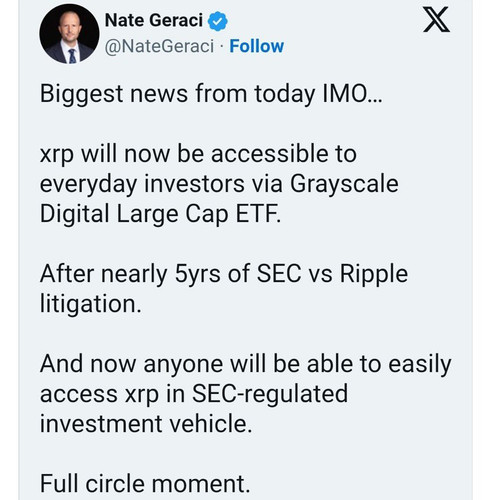The width and height of the screenshot is (491, 500).
Task: Open the Nate Geraci display name
Action: point(154,20)
